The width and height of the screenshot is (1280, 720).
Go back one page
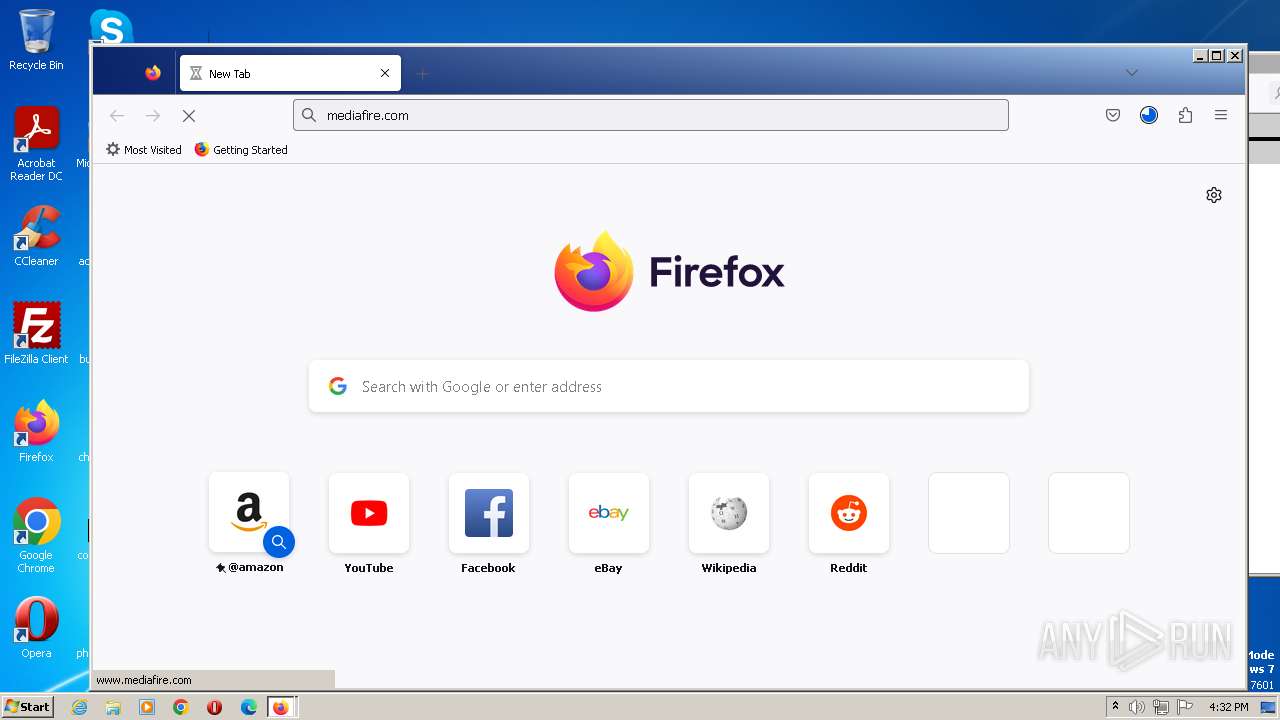[117, 115]
